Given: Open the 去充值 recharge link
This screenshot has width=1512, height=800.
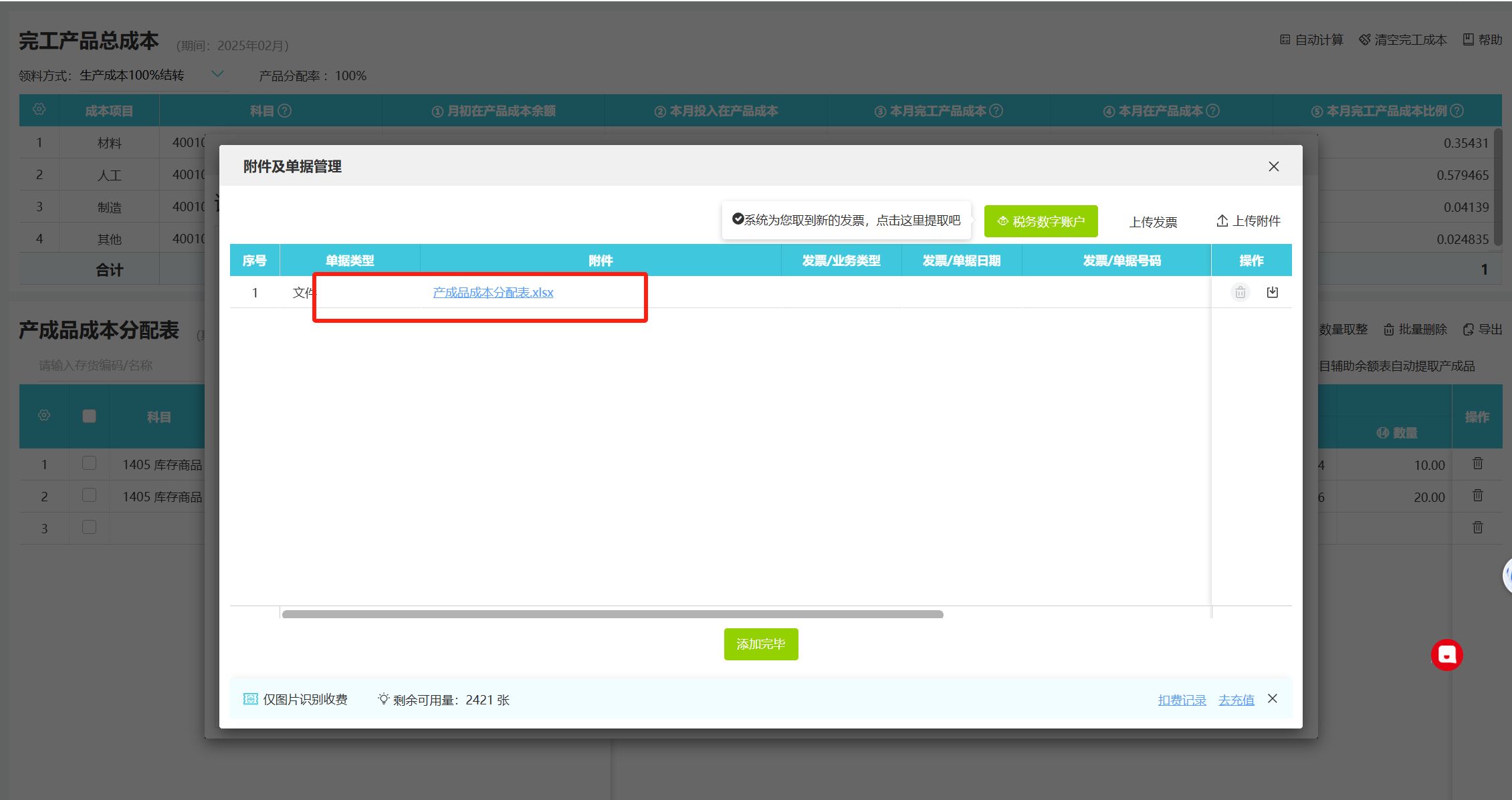Looking at the screenshot, I should [1236, 700].
